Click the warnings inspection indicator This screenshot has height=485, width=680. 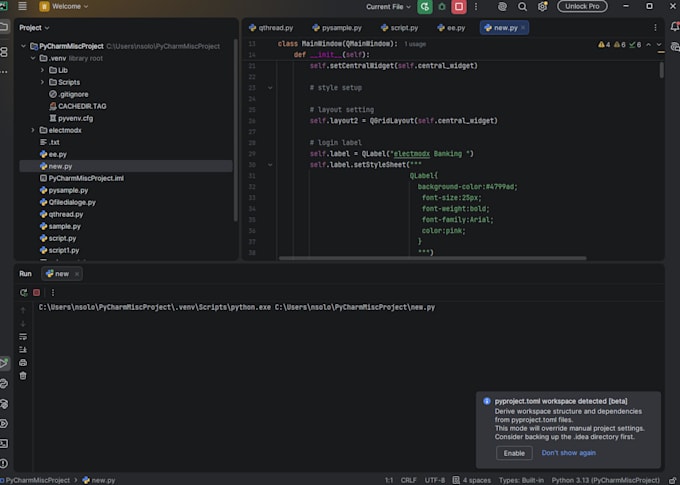click(619, 44)
